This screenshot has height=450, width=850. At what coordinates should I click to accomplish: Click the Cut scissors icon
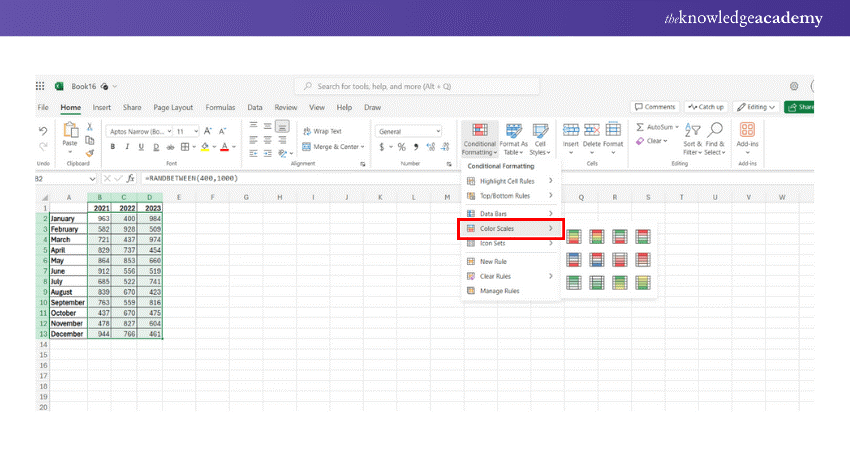point(90,127)
